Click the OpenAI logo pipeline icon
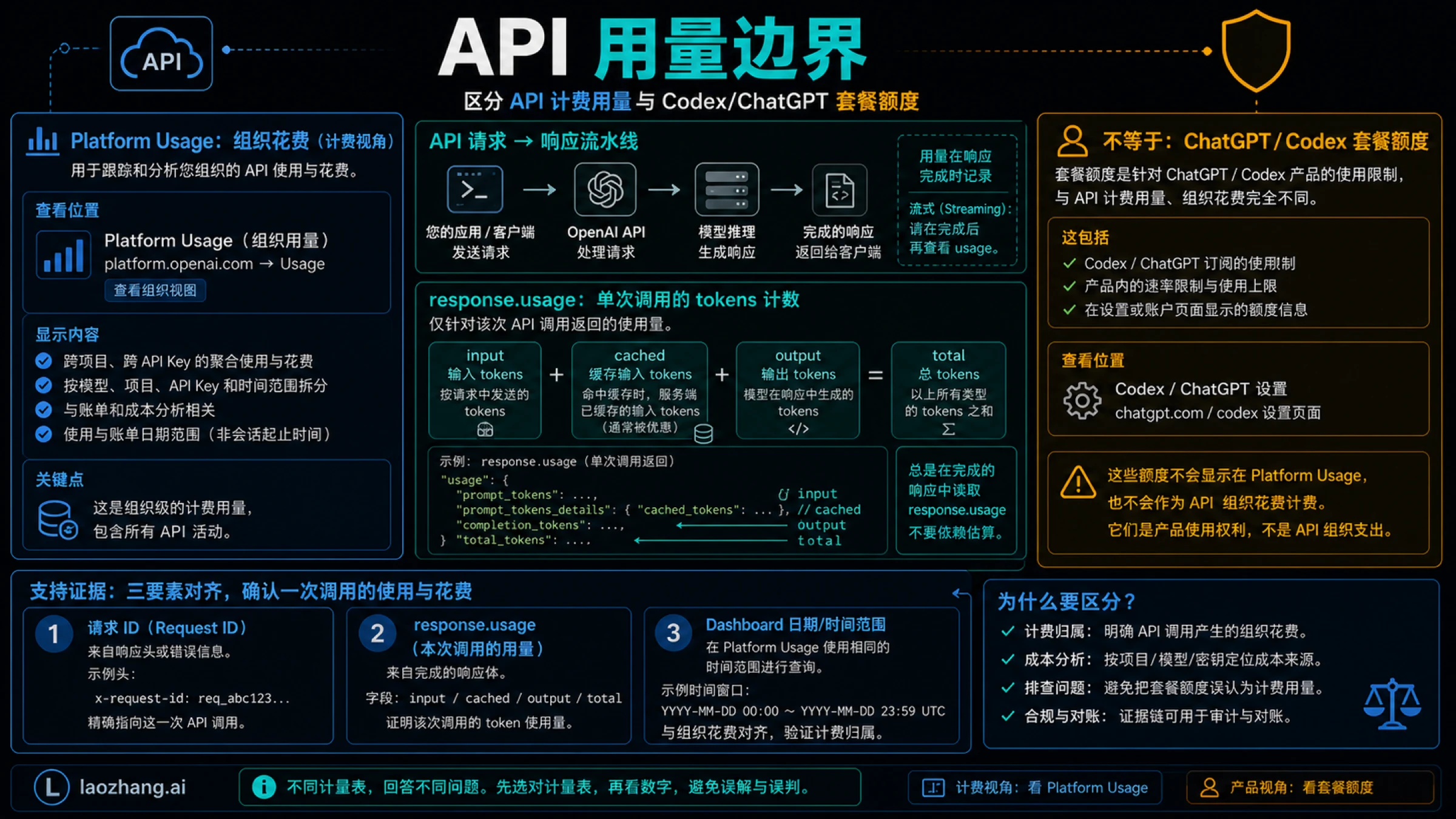Screen dimensions: 1456x819 coord(605,189)
